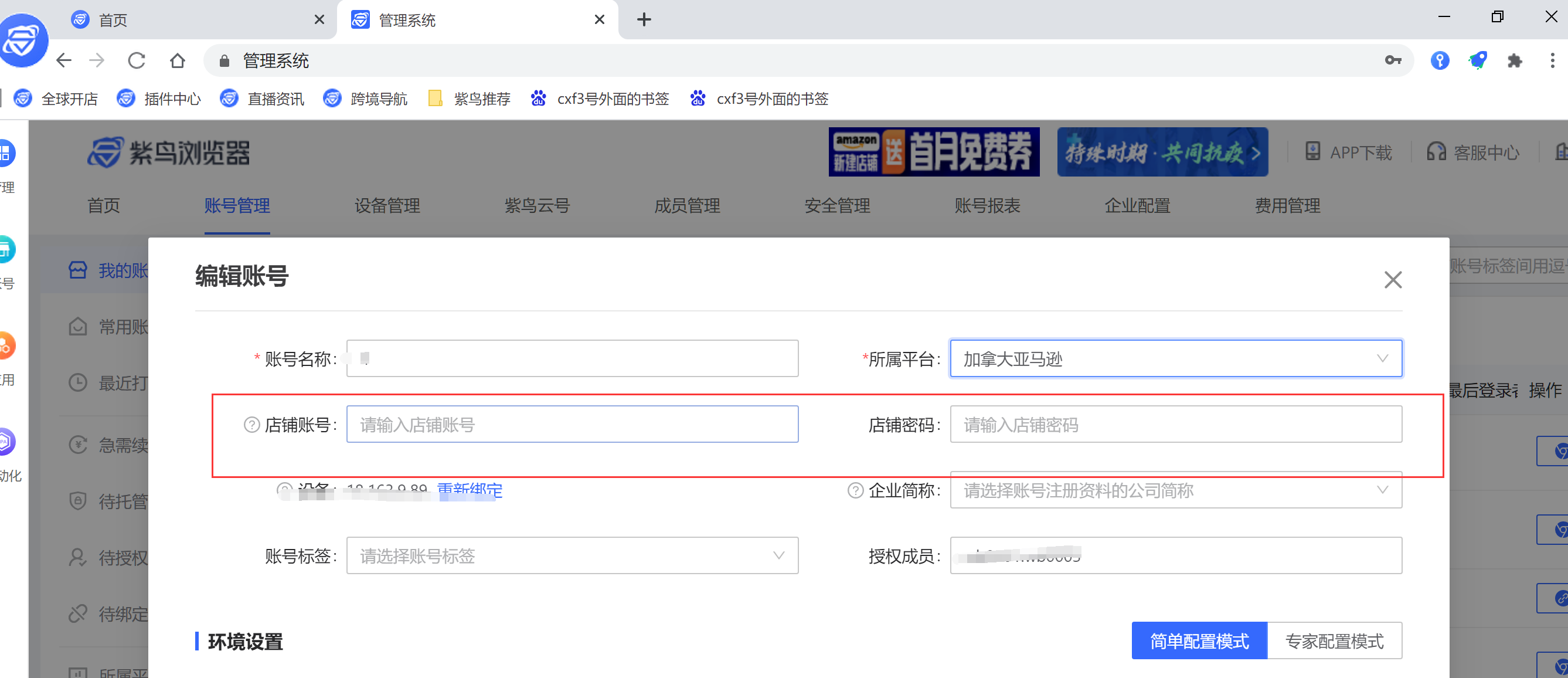Click the help icon beside 店铺账号
1568x678 pixels.
[251, 425]
